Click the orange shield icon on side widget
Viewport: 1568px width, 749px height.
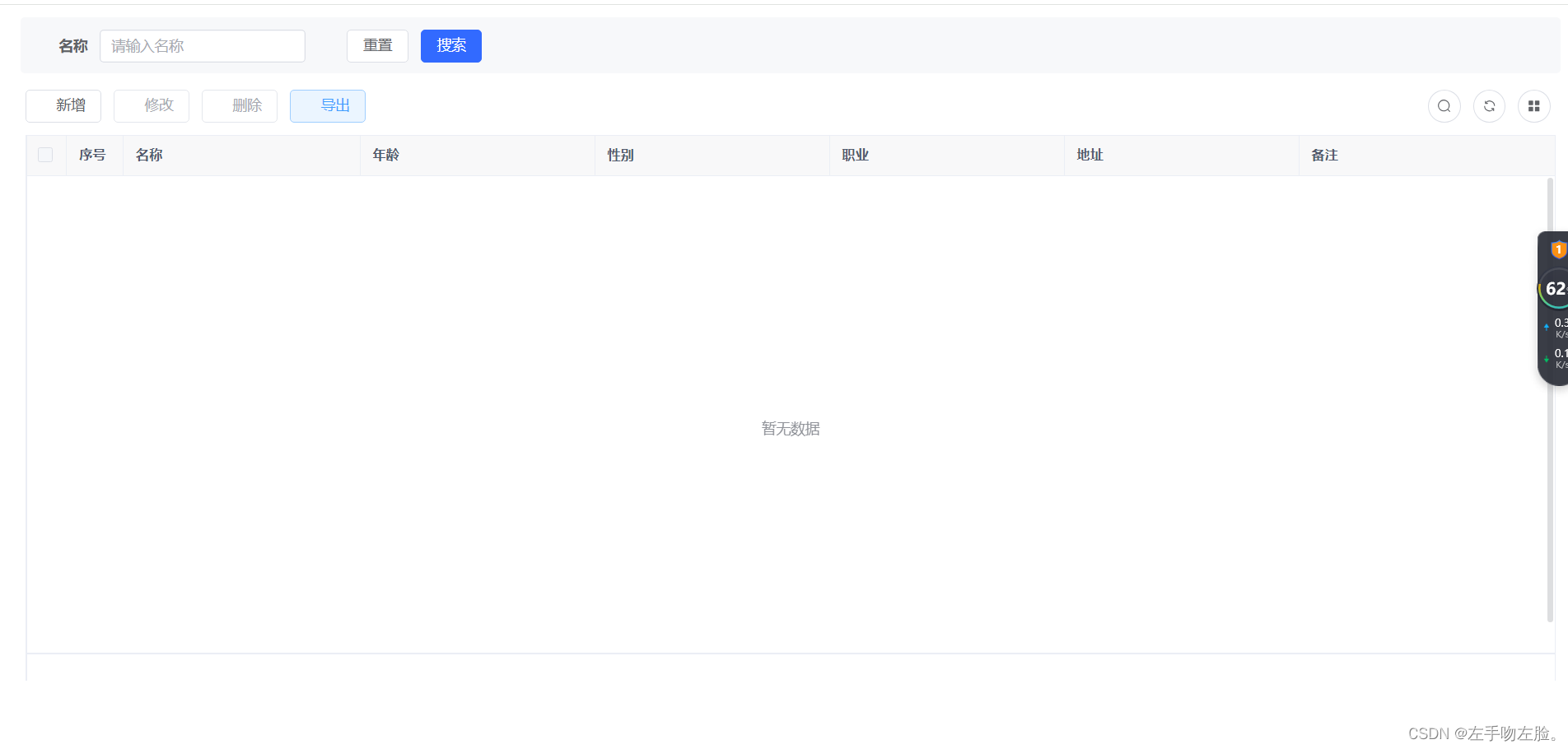pos(1558,249)
